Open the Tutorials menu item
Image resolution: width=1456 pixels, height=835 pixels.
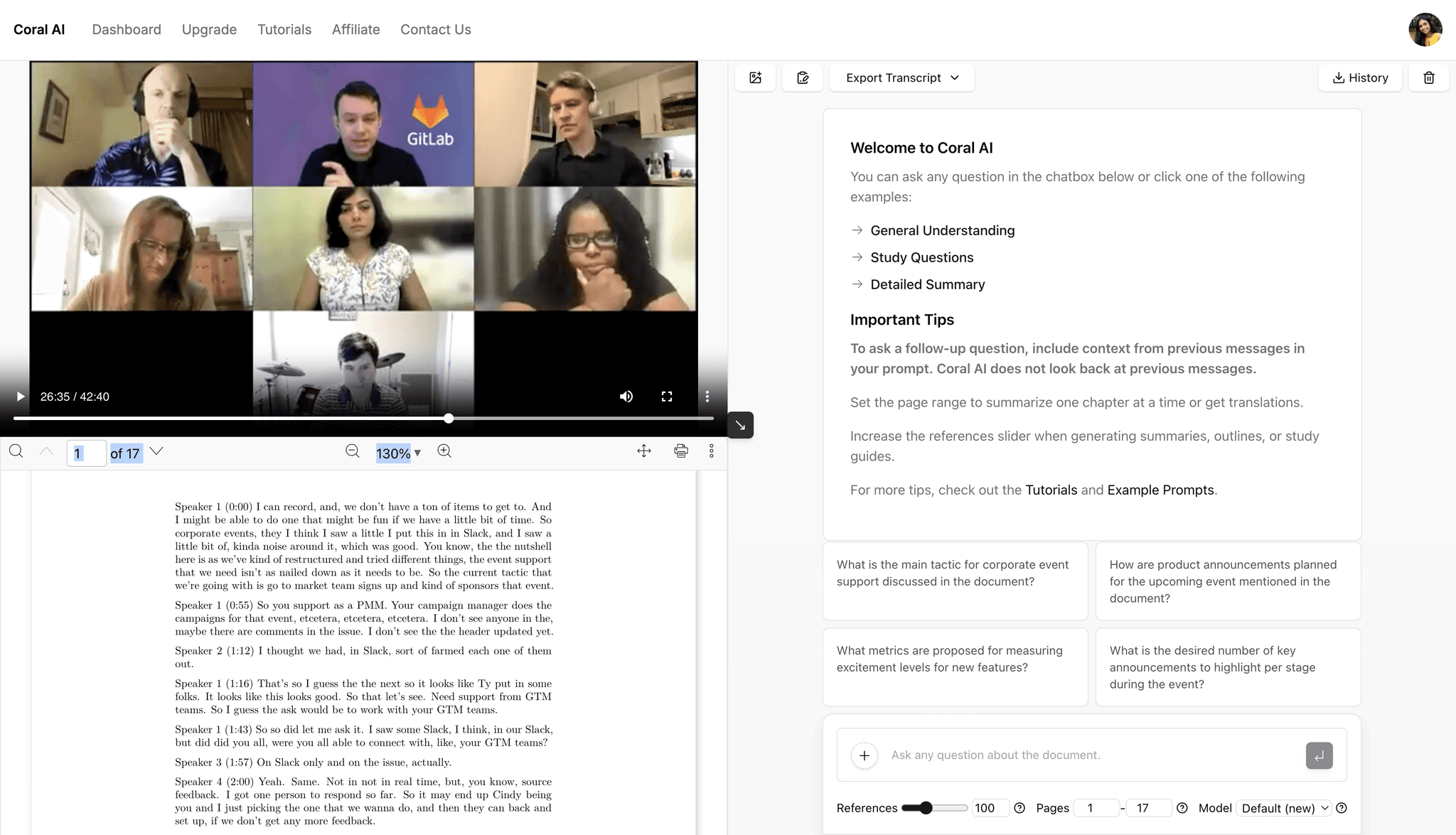(x=284, y=29)
